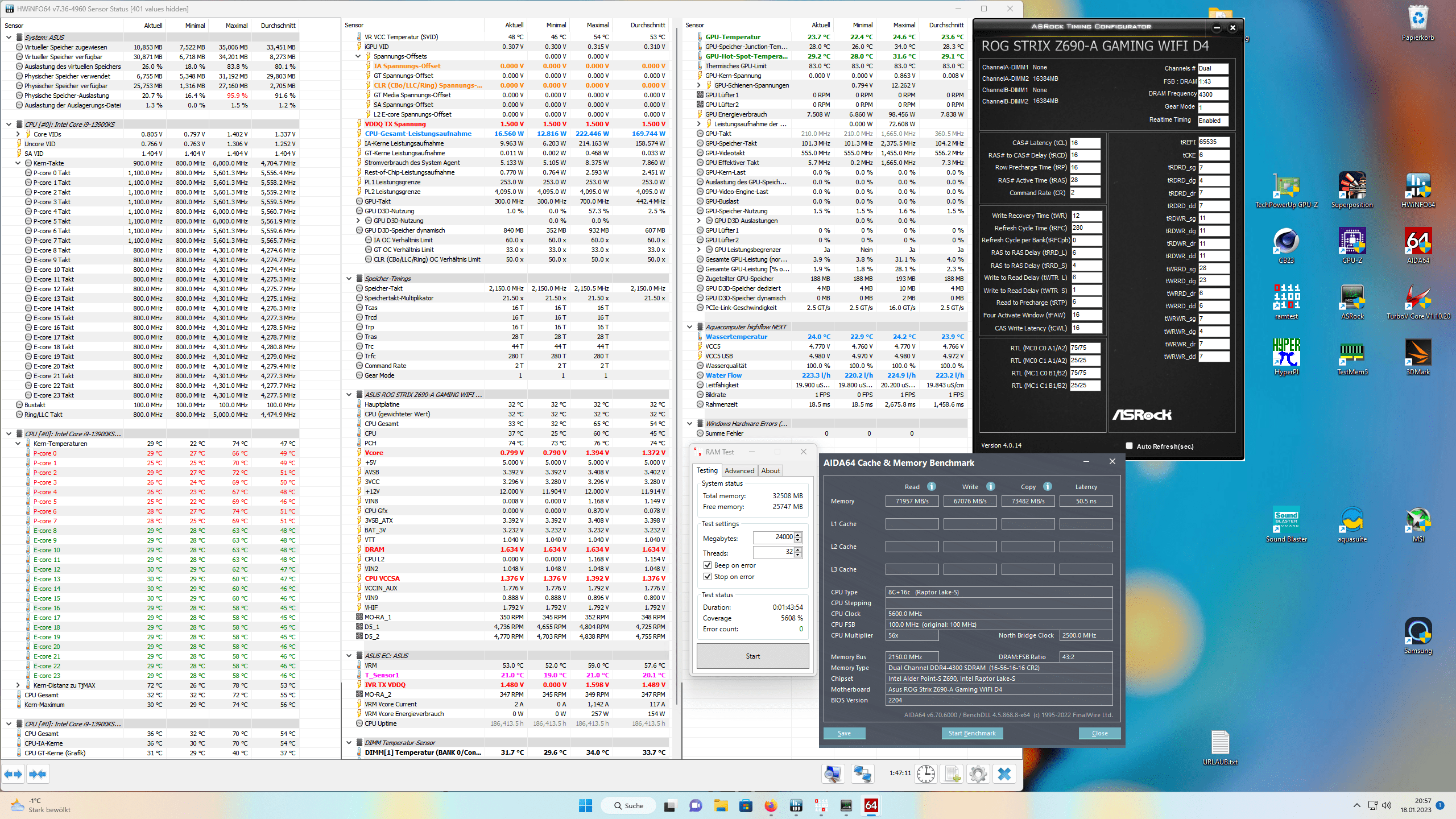Switch to Advanced tab in RAM Test
Viewport: 1456px width, 819px height.
[739, 471]
